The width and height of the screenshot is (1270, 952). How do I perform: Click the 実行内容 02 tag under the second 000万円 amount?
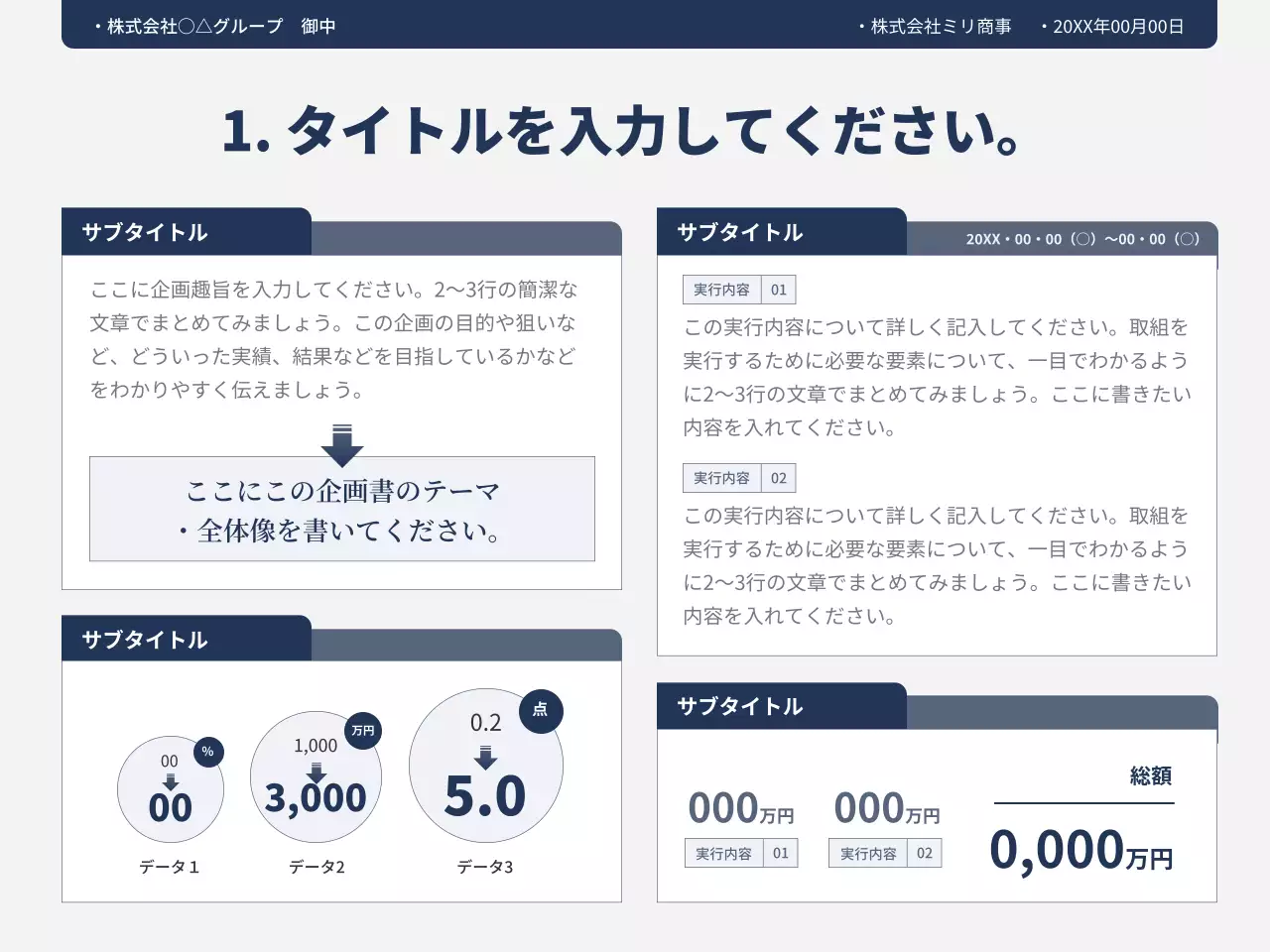click(885, 854)
